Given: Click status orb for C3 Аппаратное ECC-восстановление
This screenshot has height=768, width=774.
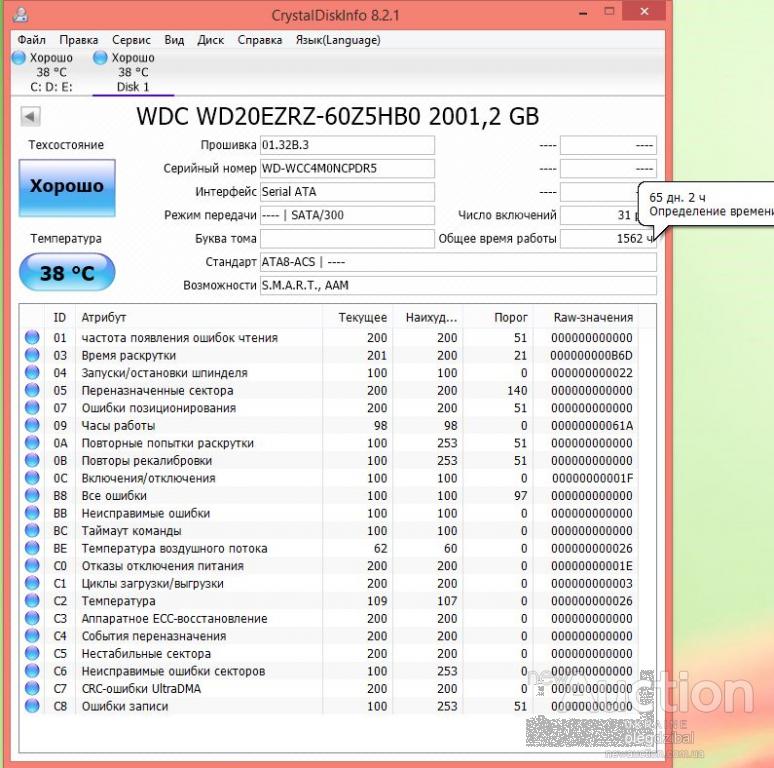Looking at the screenshot, I should [32, 618].
